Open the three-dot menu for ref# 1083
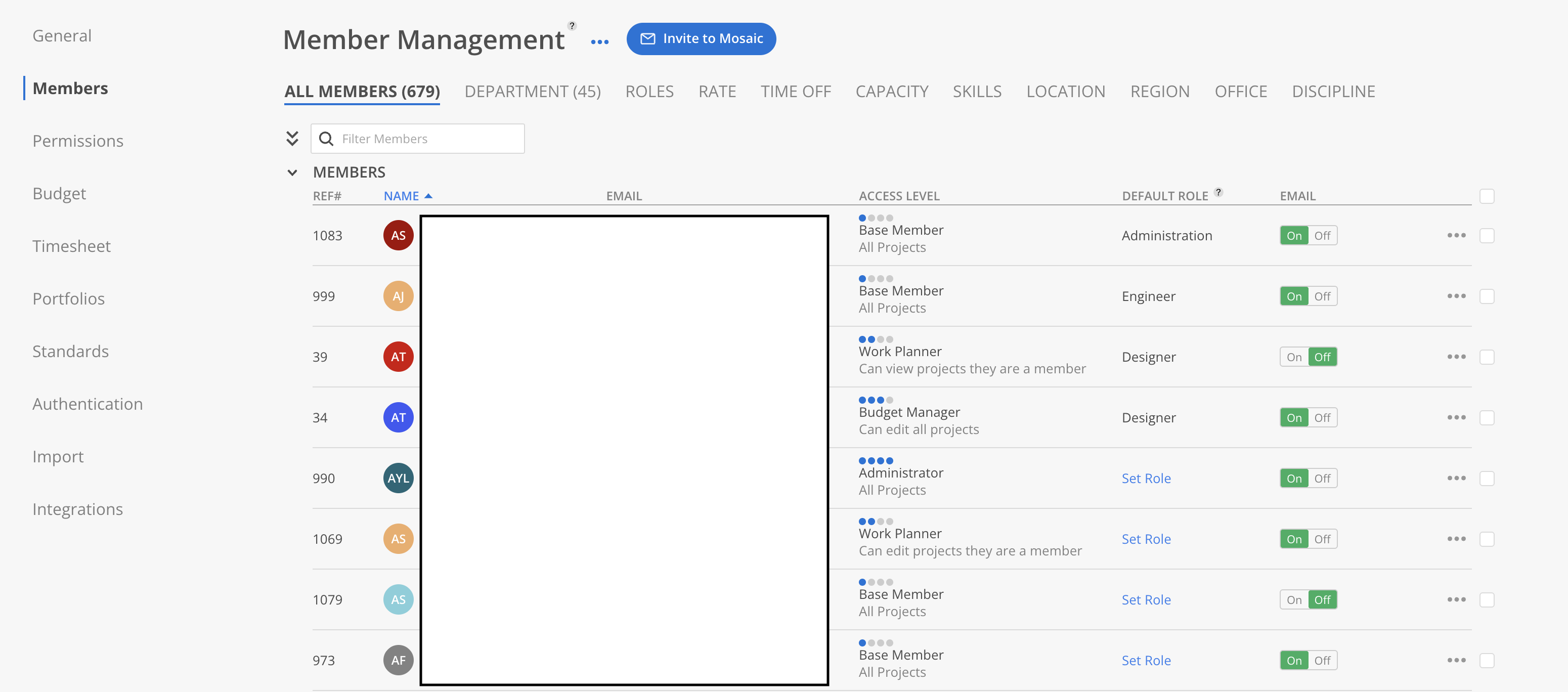The width and height of the screenshot is (1568, 692). point(1456,236)
